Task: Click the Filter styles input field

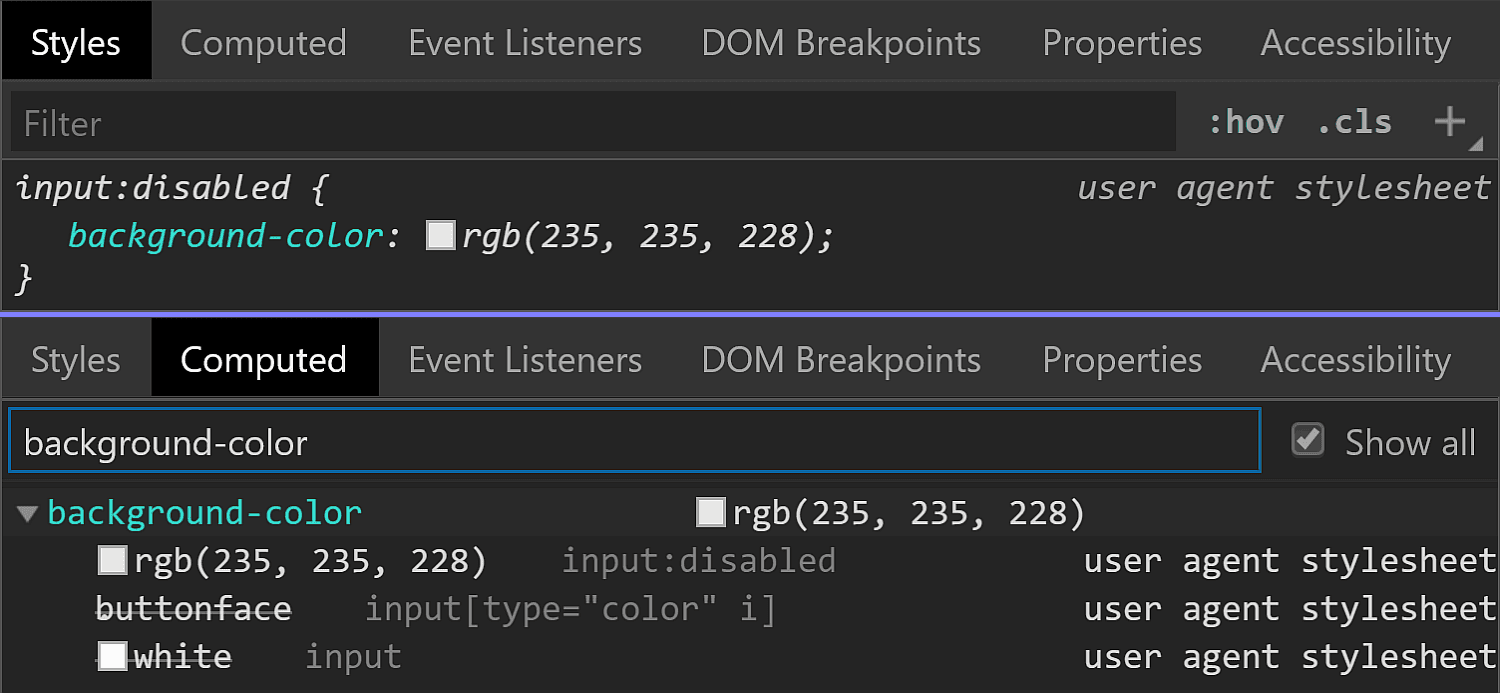Action: pyautogui.click(x=593, y=123)
